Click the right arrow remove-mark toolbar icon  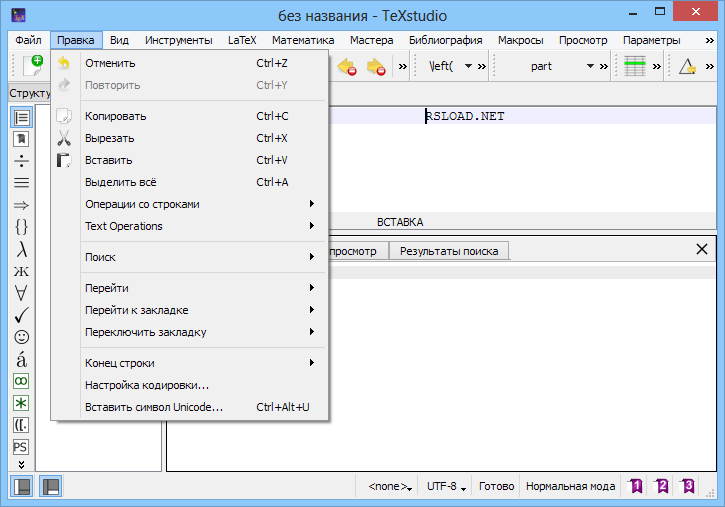[x=376, y=67]
